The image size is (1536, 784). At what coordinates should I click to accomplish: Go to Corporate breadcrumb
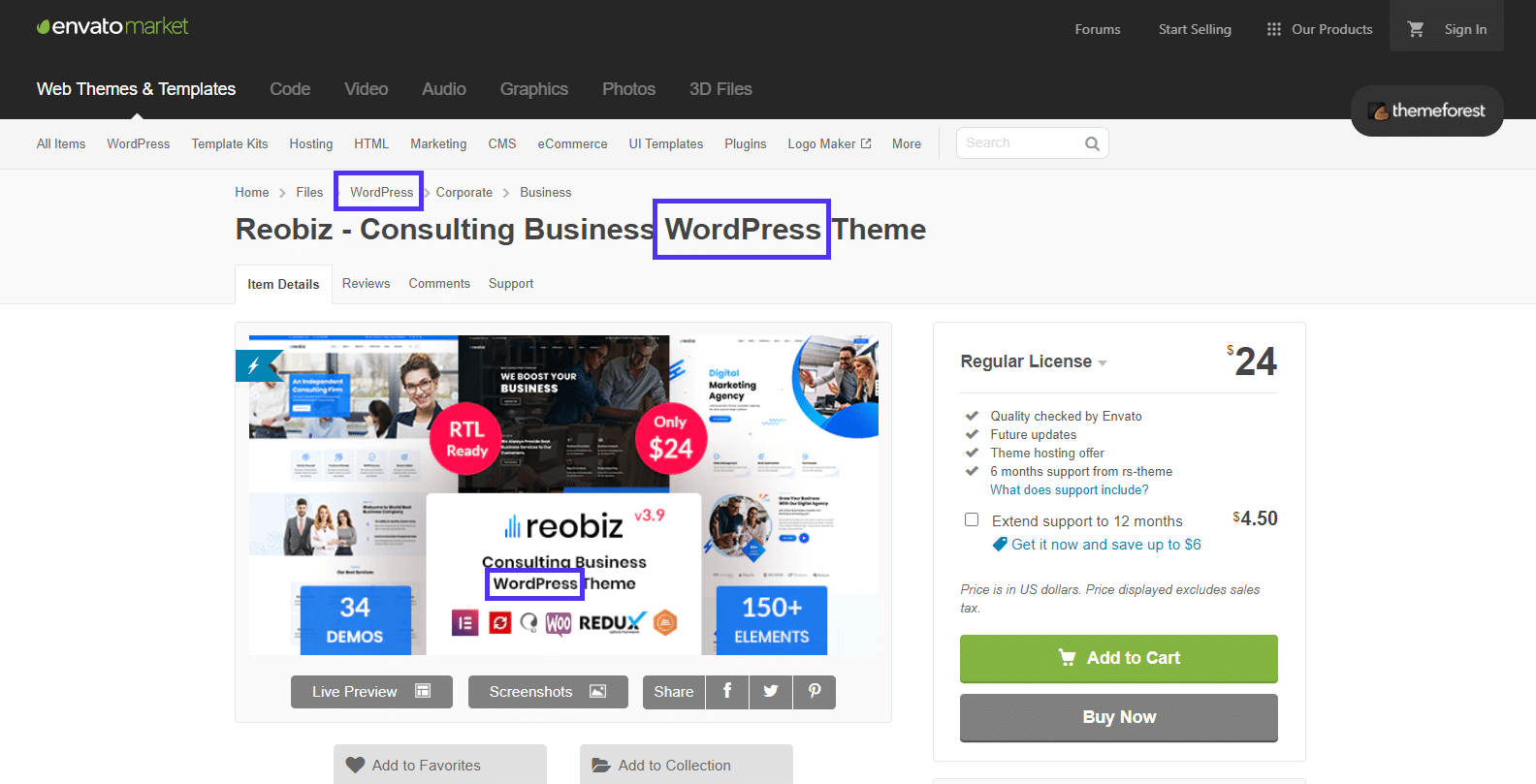tap(464, 192)
